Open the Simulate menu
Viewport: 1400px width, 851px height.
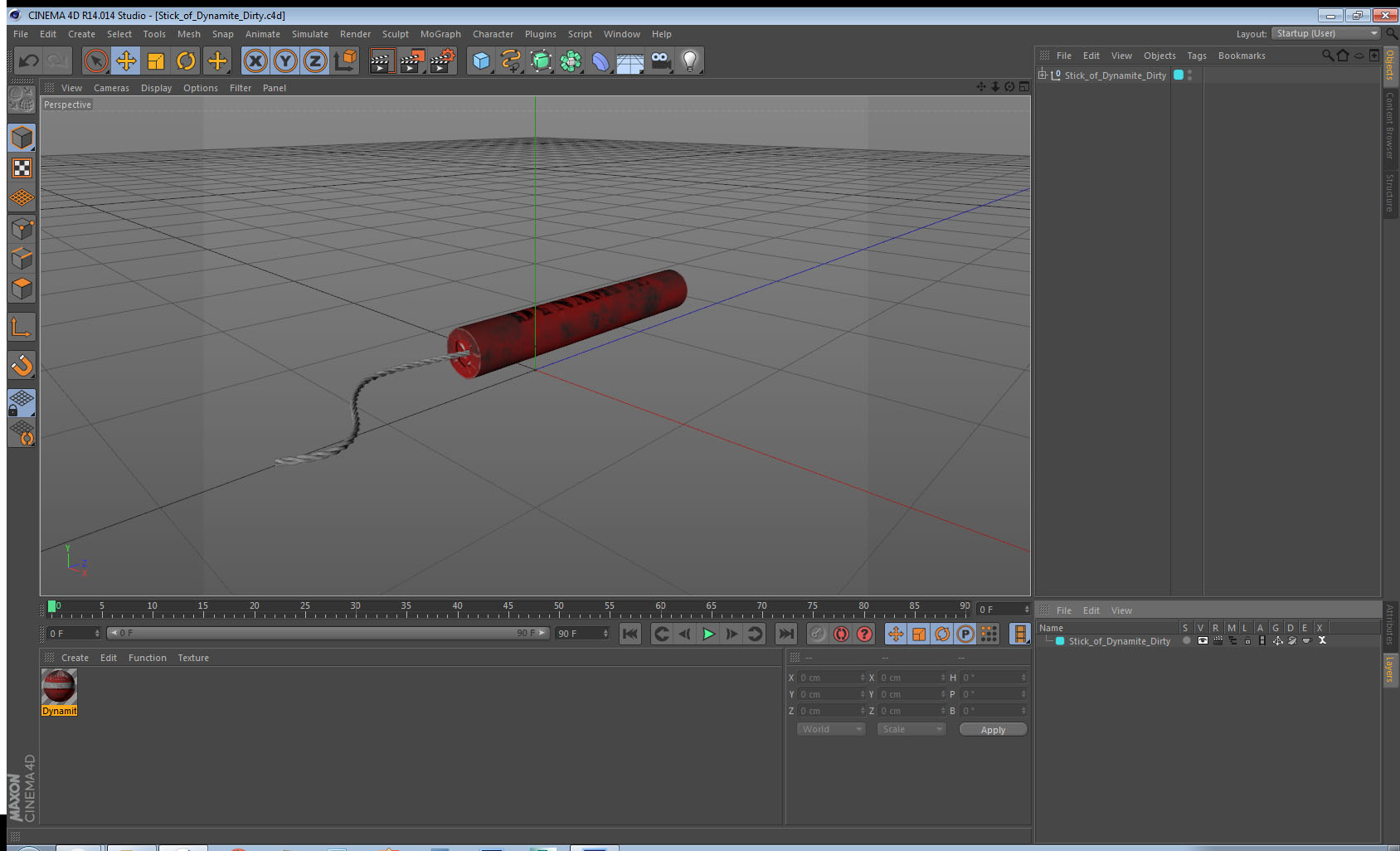point(310,34)
